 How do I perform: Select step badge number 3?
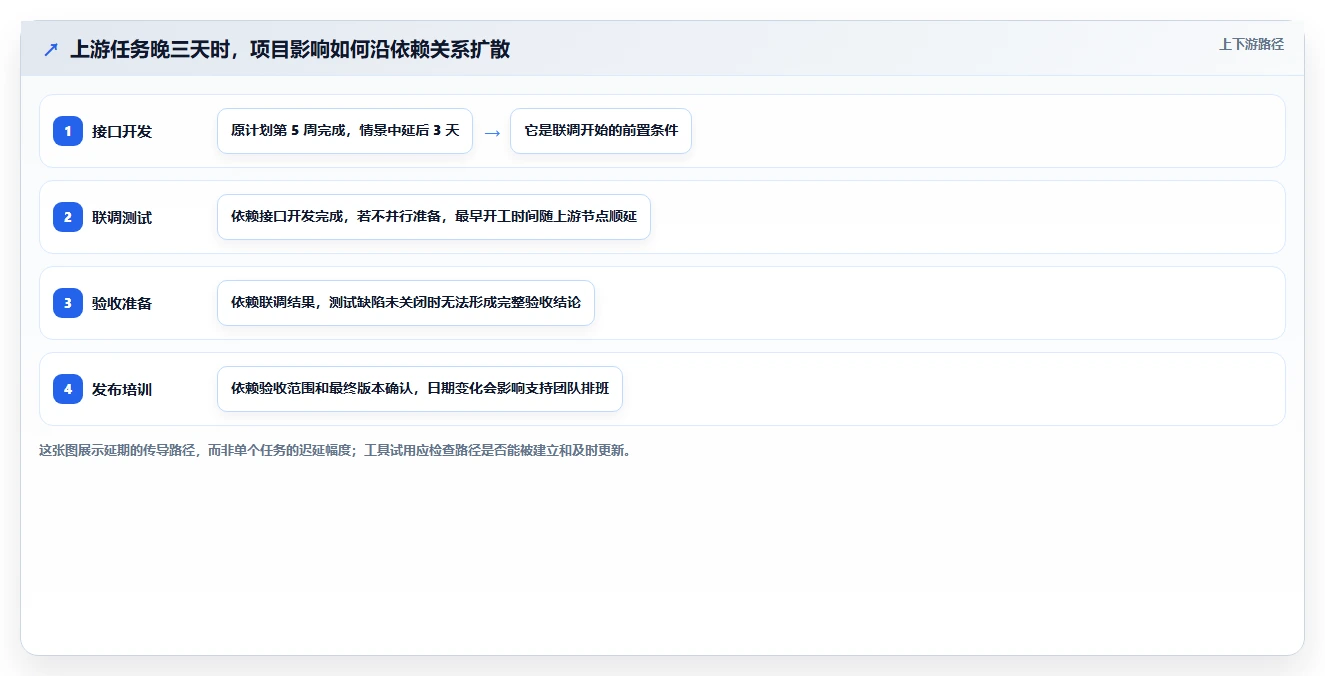click(x=68, y=303)
